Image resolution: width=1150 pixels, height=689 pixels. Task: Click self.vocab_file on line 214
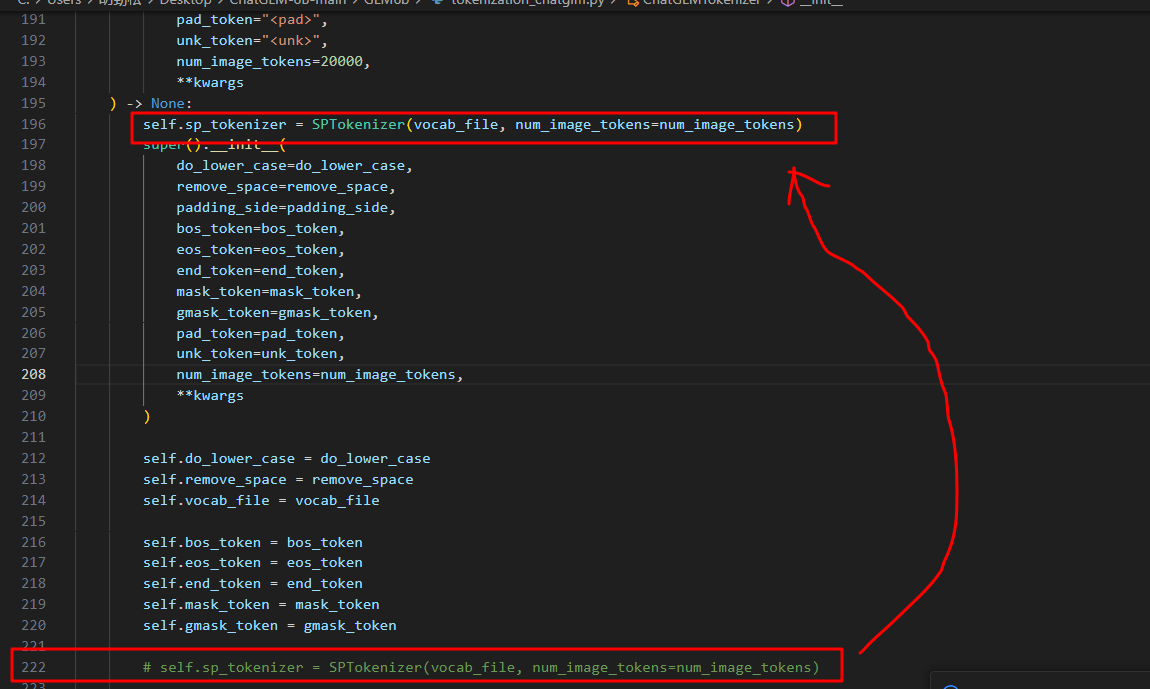pyautogui.click(x=206, y=500)
